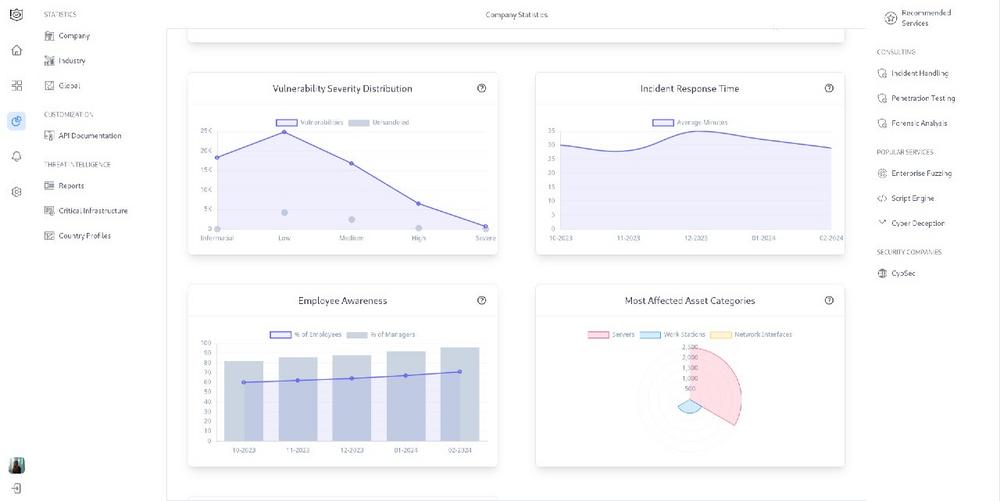The width and height of the screenshot is (1000, 501).
Task: Open Country Profiles under Threat Intelligence
Action: [x=84, y=236]
